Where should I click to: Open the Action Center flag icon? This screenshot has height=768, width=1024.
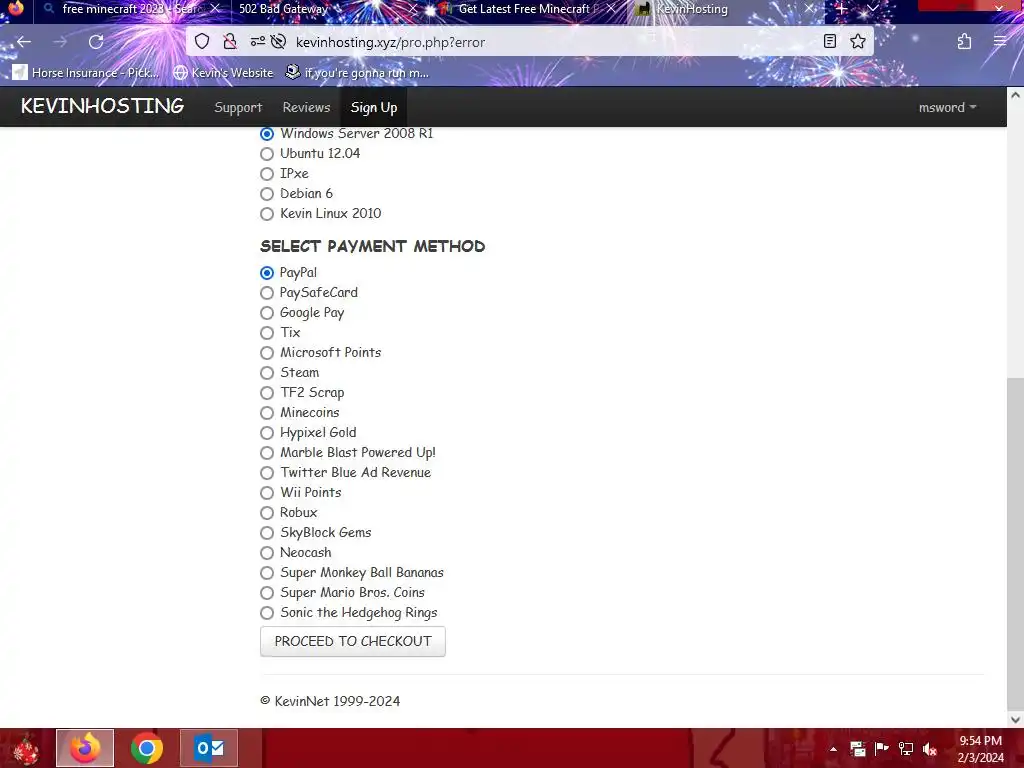(882, 749)
